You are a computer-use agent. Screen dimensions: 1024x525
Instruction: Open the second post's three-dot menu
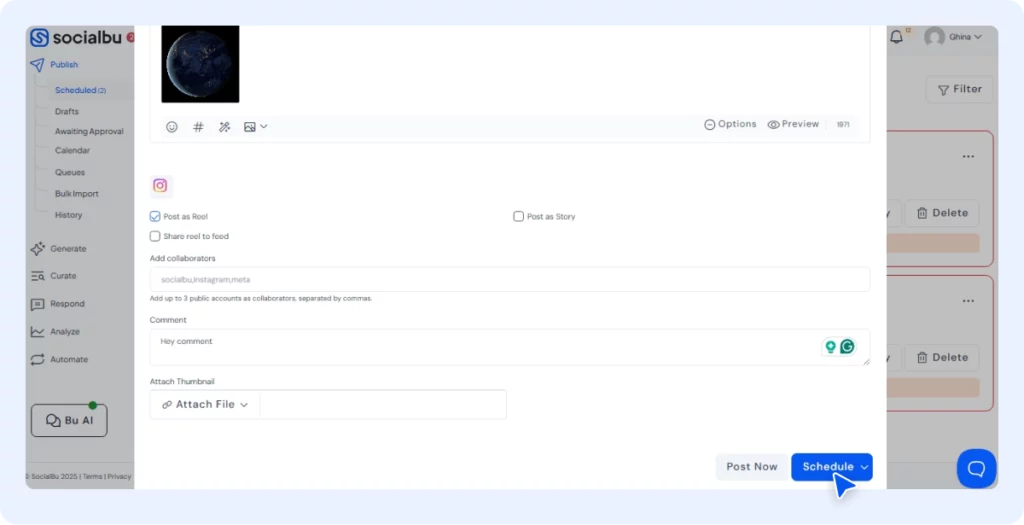point(968,301)
